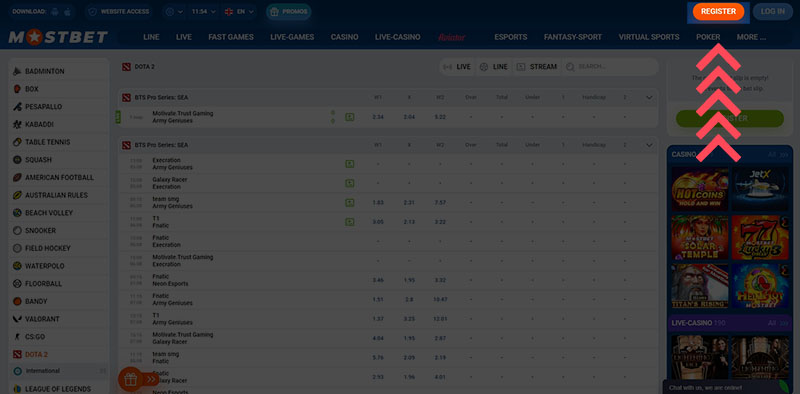
Task: Select the Australian Rules icon
Action: coord(17,195)
